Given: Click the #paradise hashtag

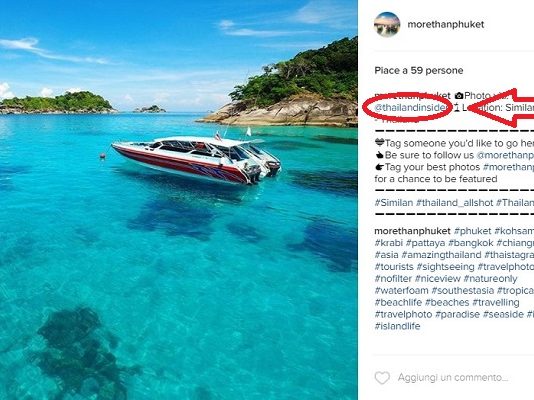Looking at the screenshot, I should pyautogui.click(x=458, y=314).
